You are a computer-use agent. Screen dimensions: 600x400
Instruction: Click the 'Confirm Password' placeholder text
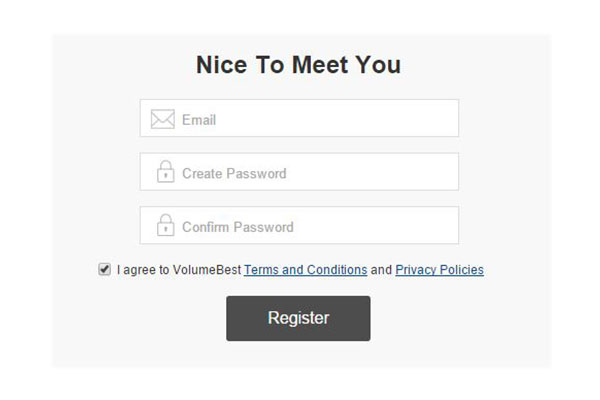pyautogui.click(x=238, y=227)
